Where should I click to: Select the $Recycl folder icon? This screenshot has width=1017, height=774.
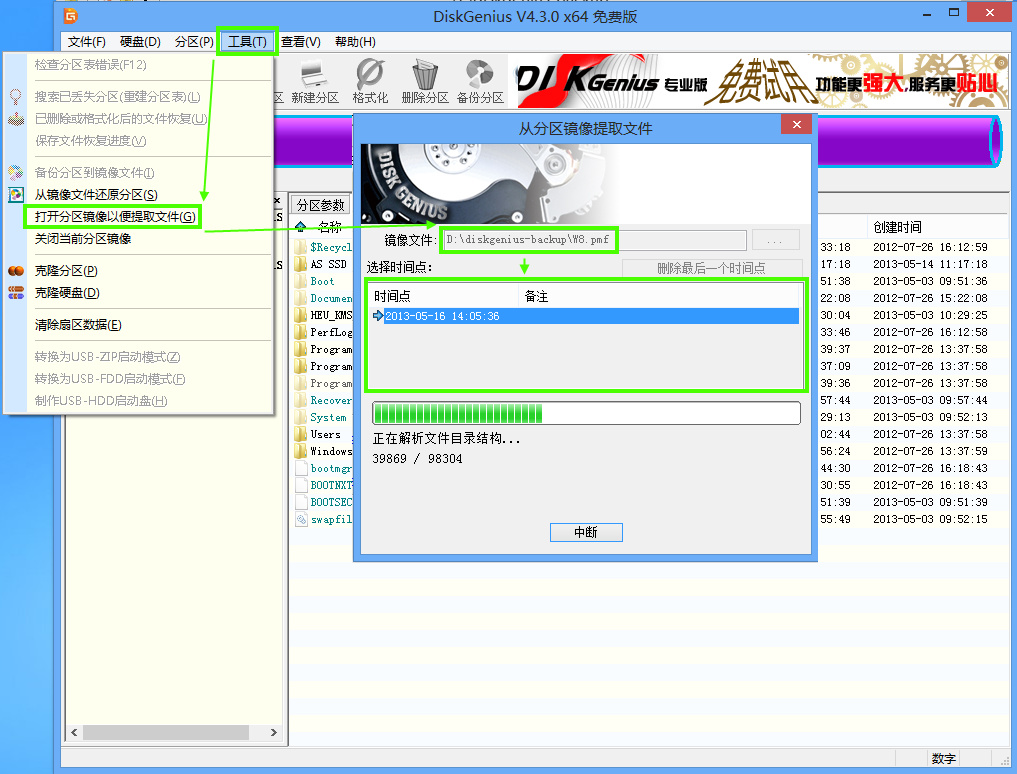coord(300,247)
